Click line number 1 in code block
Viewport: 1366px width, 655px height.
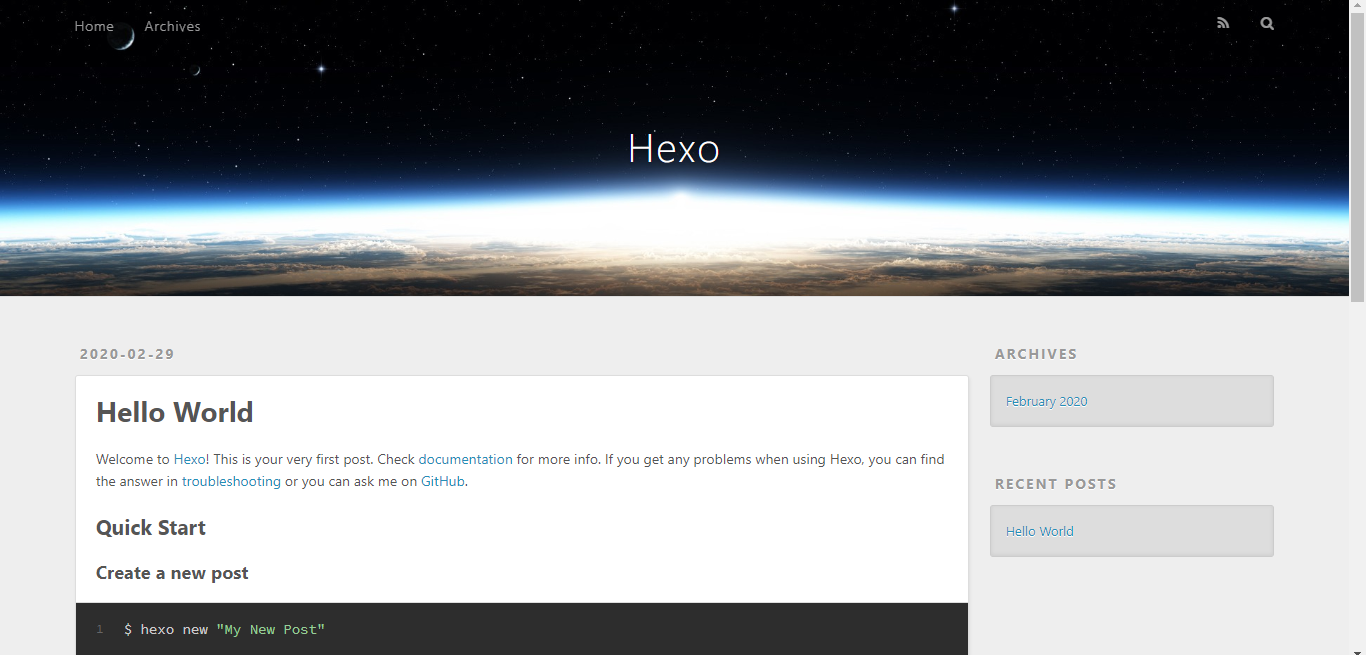100,630
